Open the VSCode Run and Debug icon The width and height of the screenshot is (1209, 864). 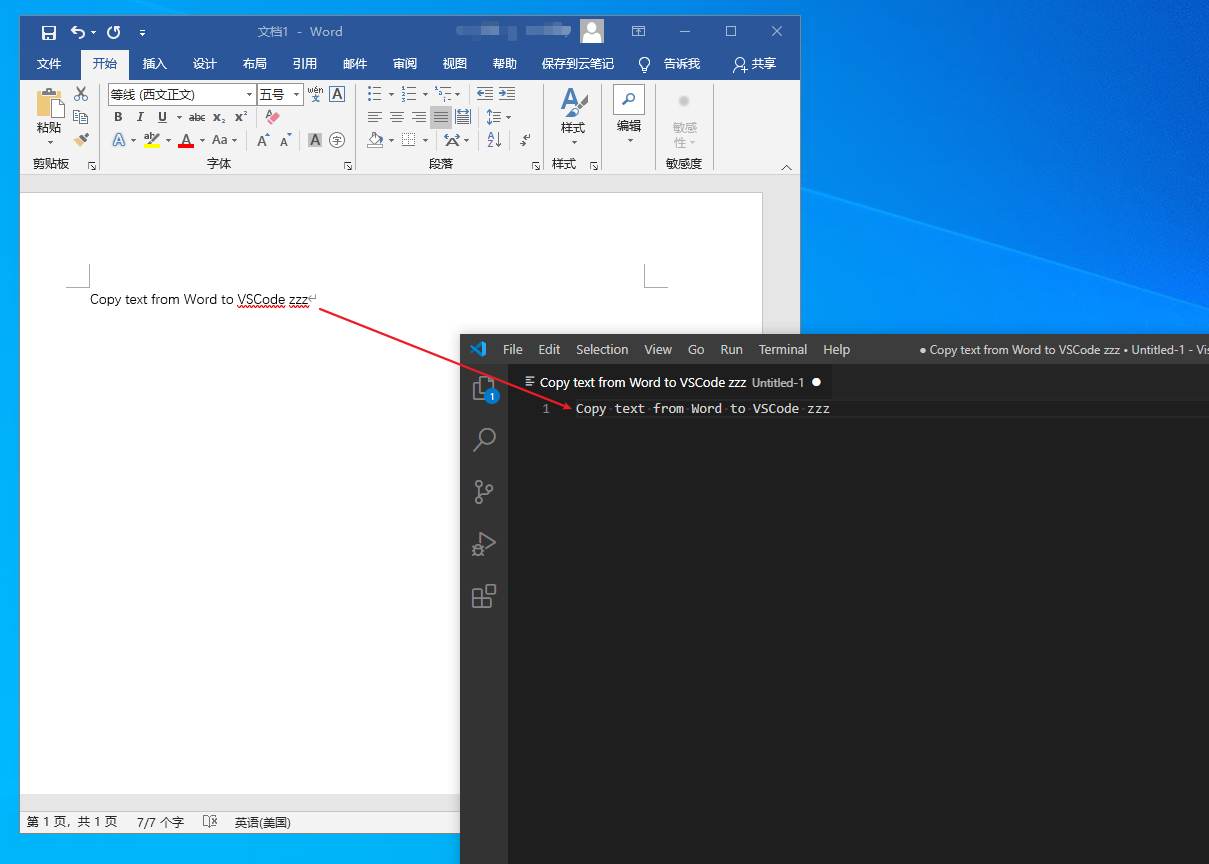484,544
